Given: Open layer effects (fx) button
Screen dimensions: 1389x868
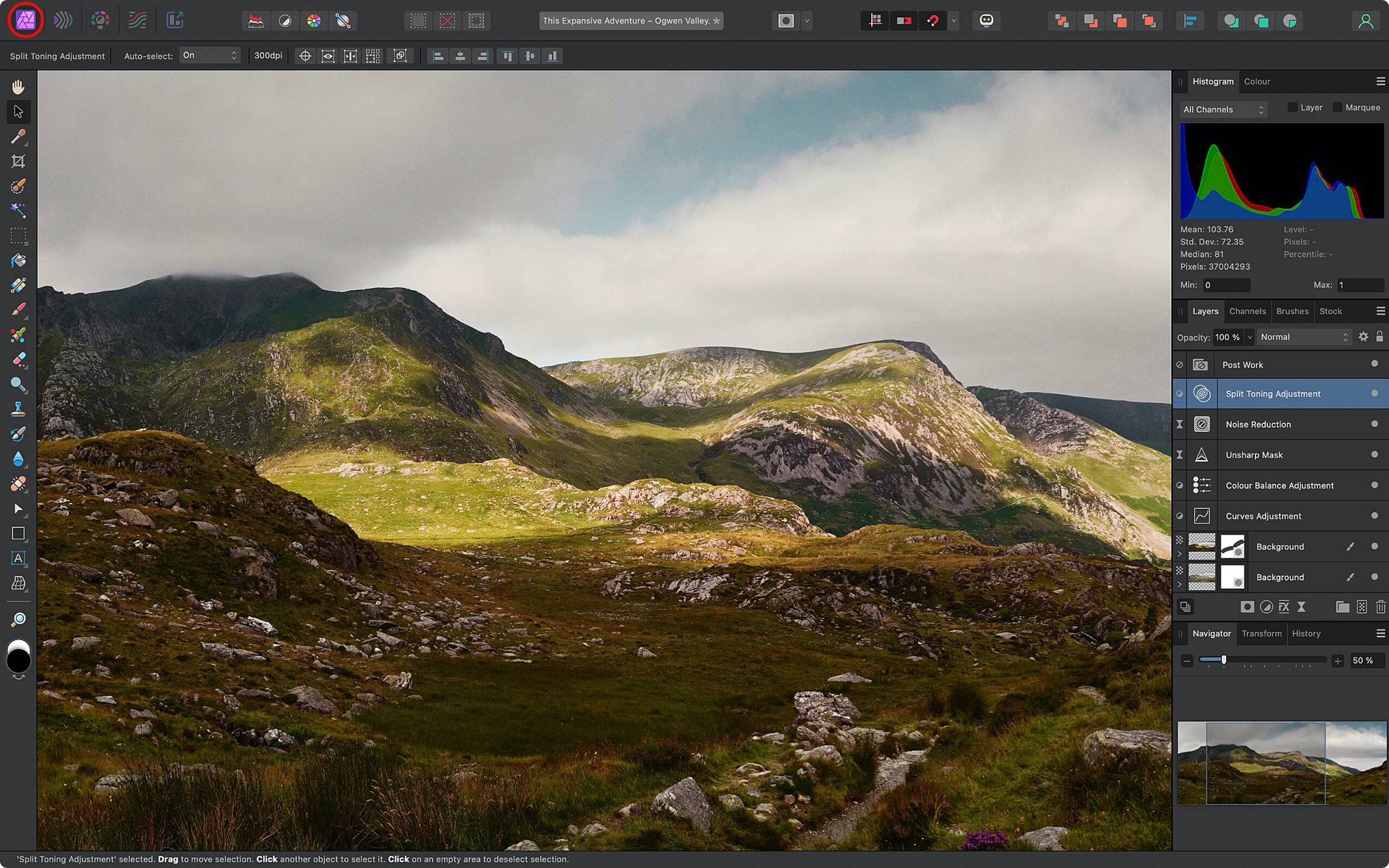Looking at the screenshot, I should [1284, 607].
